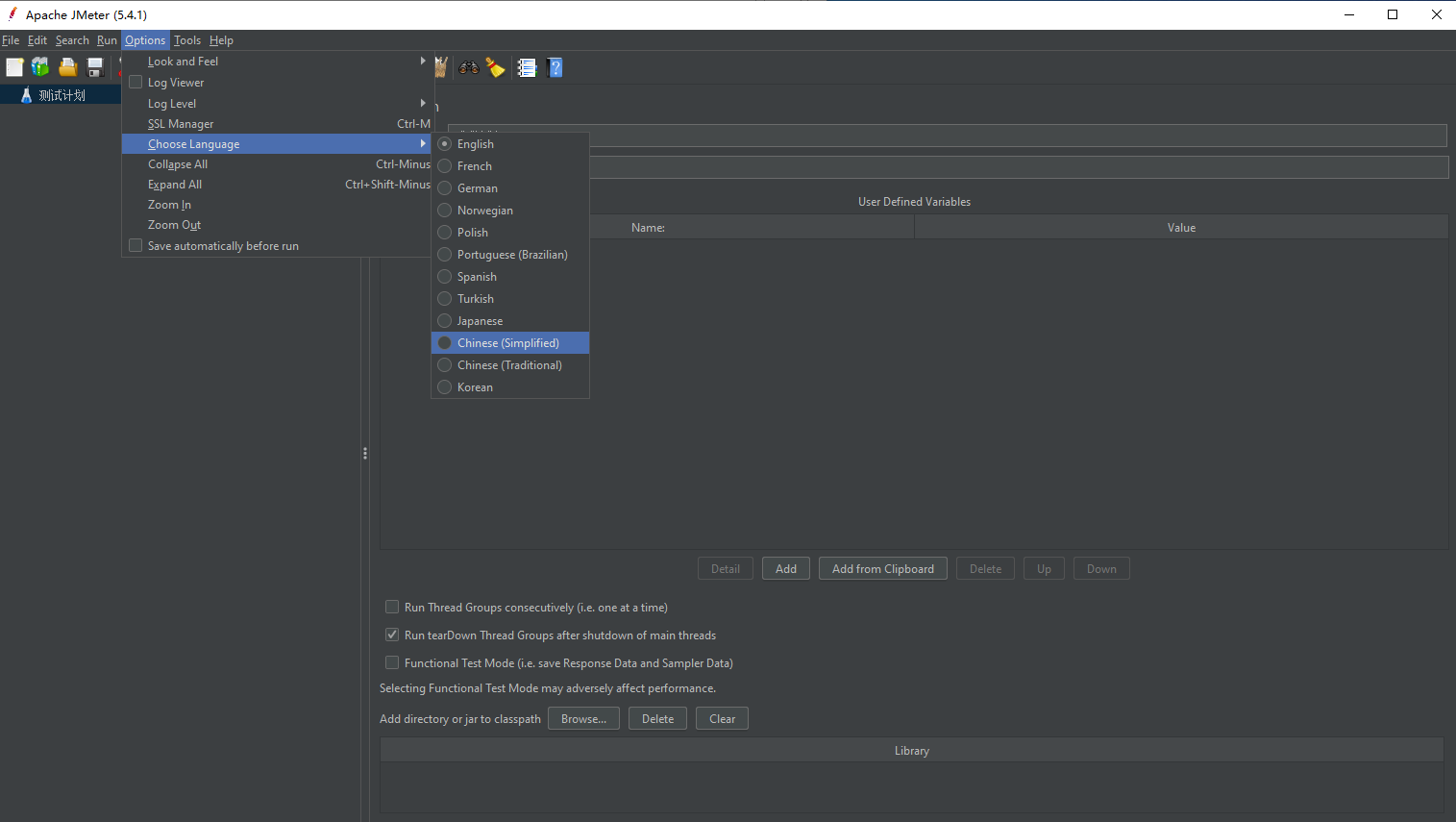Select the English language radio option
The height and width of the screenshot is (822, 1456).
point(510,144)
